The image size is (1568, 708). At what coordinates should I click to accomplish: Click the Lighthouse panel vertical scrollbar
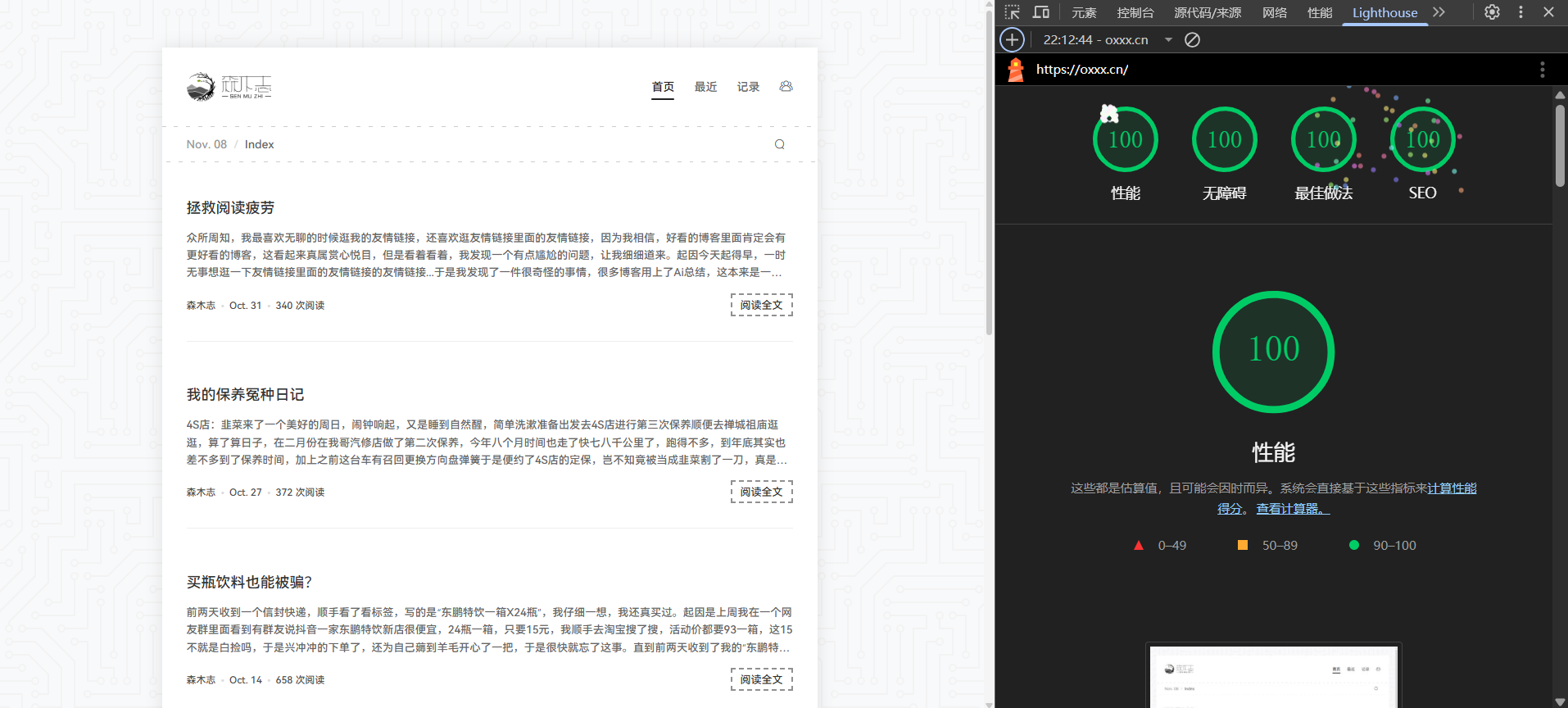(1560, 147)
